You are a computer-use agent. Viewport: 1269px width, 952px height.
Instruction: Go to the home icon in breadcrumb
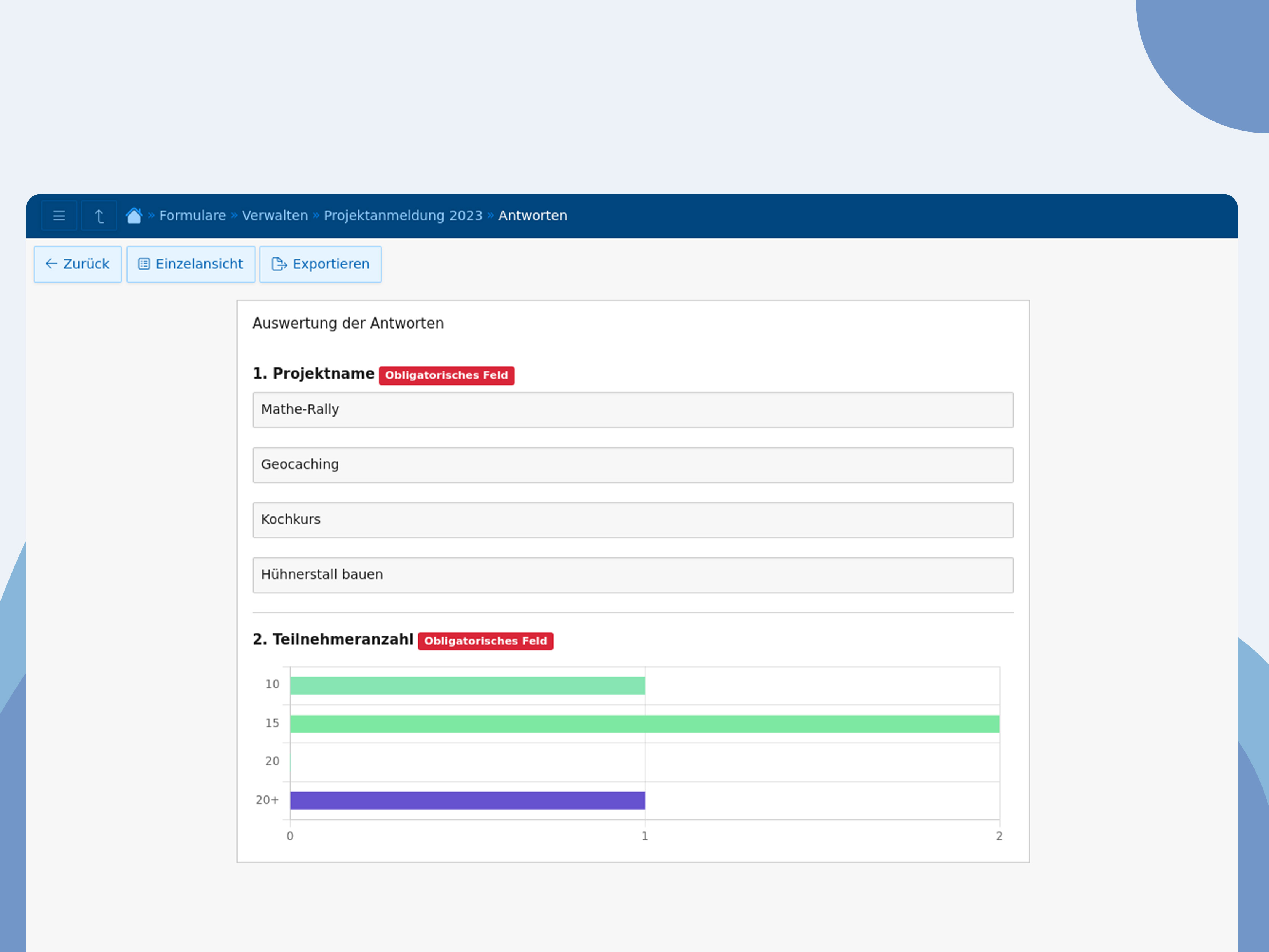click(134, 215)
